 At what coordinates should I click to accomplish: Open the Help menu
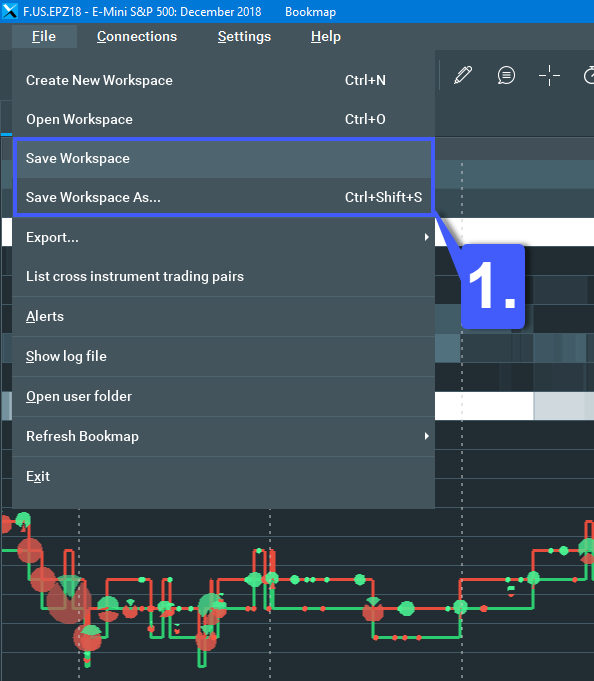pyautogui.click(x=326, y=36)
